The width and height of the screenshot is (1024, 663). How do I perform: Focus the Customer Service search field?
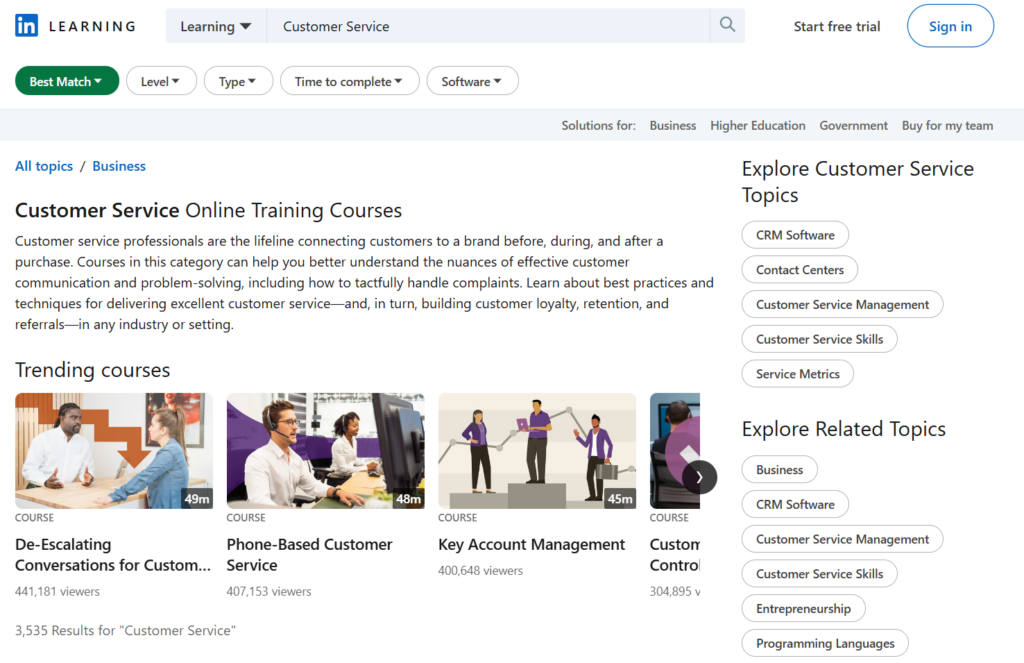click(x=488, y=26)
